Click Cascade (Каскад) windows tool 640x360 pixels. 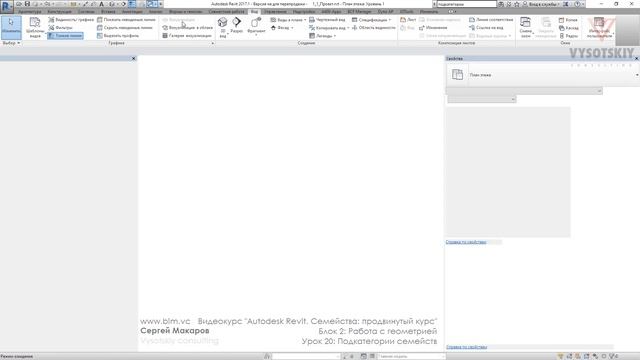point(569,28)
